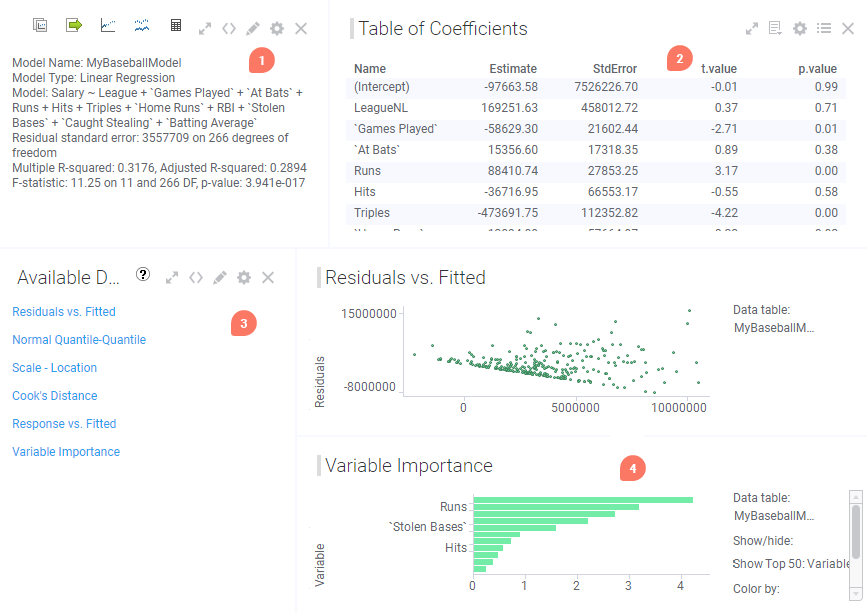
Task: Click the wavy lines chart icon in model toolbar
Action: (142, 25)
